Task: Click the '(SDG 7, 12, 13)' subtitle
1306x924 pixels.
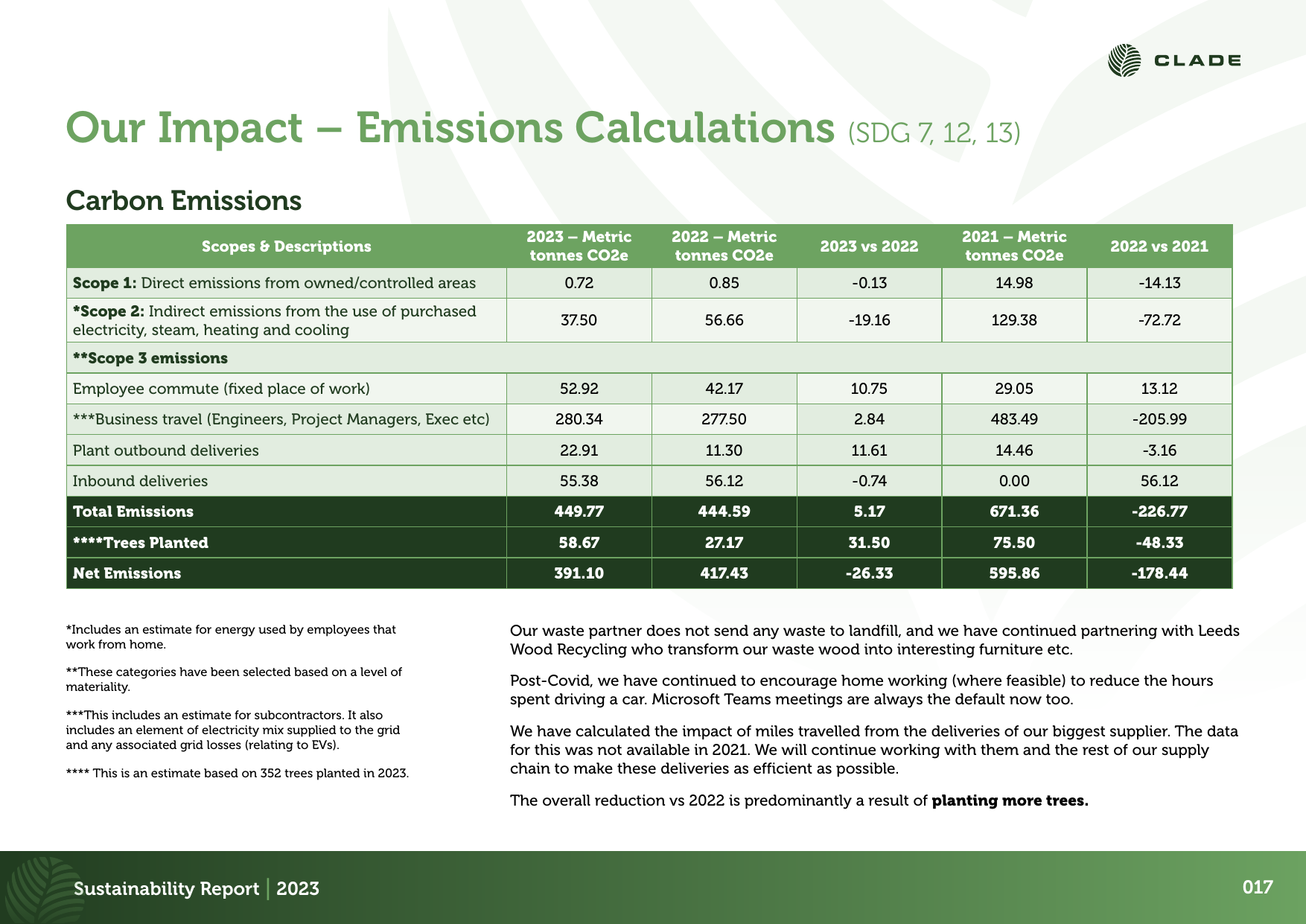Action: point(934,133)
